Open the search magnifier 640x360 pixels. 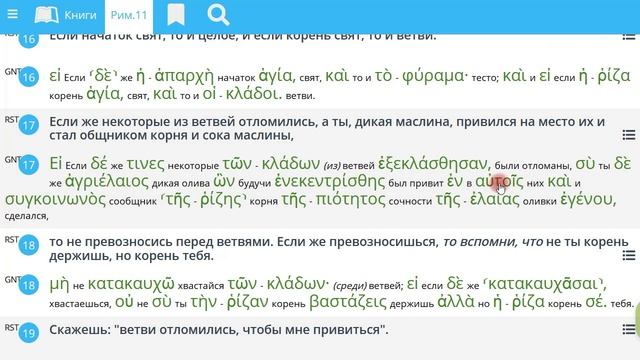pyautogui.click(x=218, y=15)
